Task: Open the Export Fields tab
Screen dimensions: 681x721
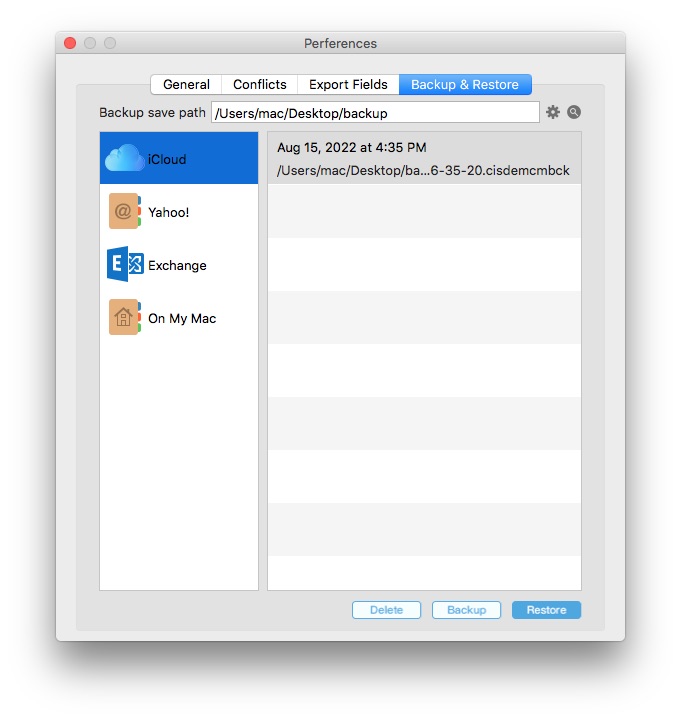Action: coord(348,85)
